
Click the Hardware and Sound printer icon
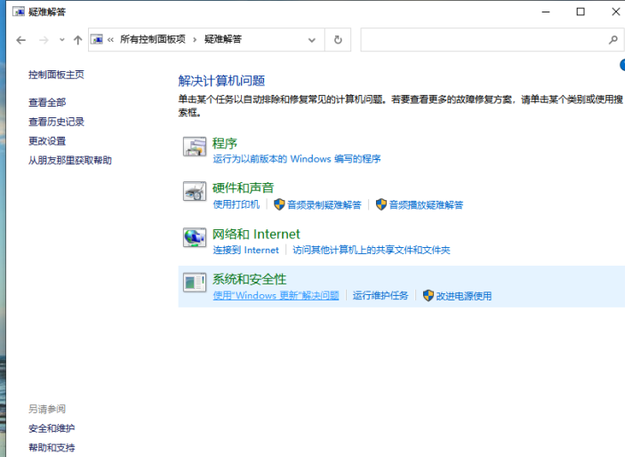195,191
